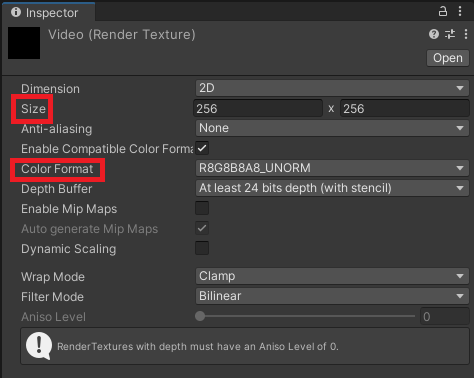The width and height of the screenshot is (474, 378).
Task: Lock the Inspector panel
Action: tap(442, 11)
